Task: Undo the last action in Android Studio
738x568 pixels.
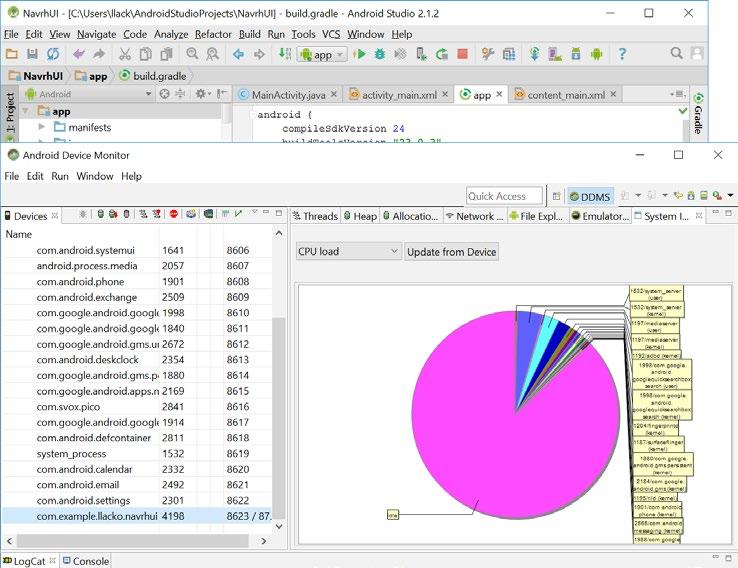Action: pos(79,54)
